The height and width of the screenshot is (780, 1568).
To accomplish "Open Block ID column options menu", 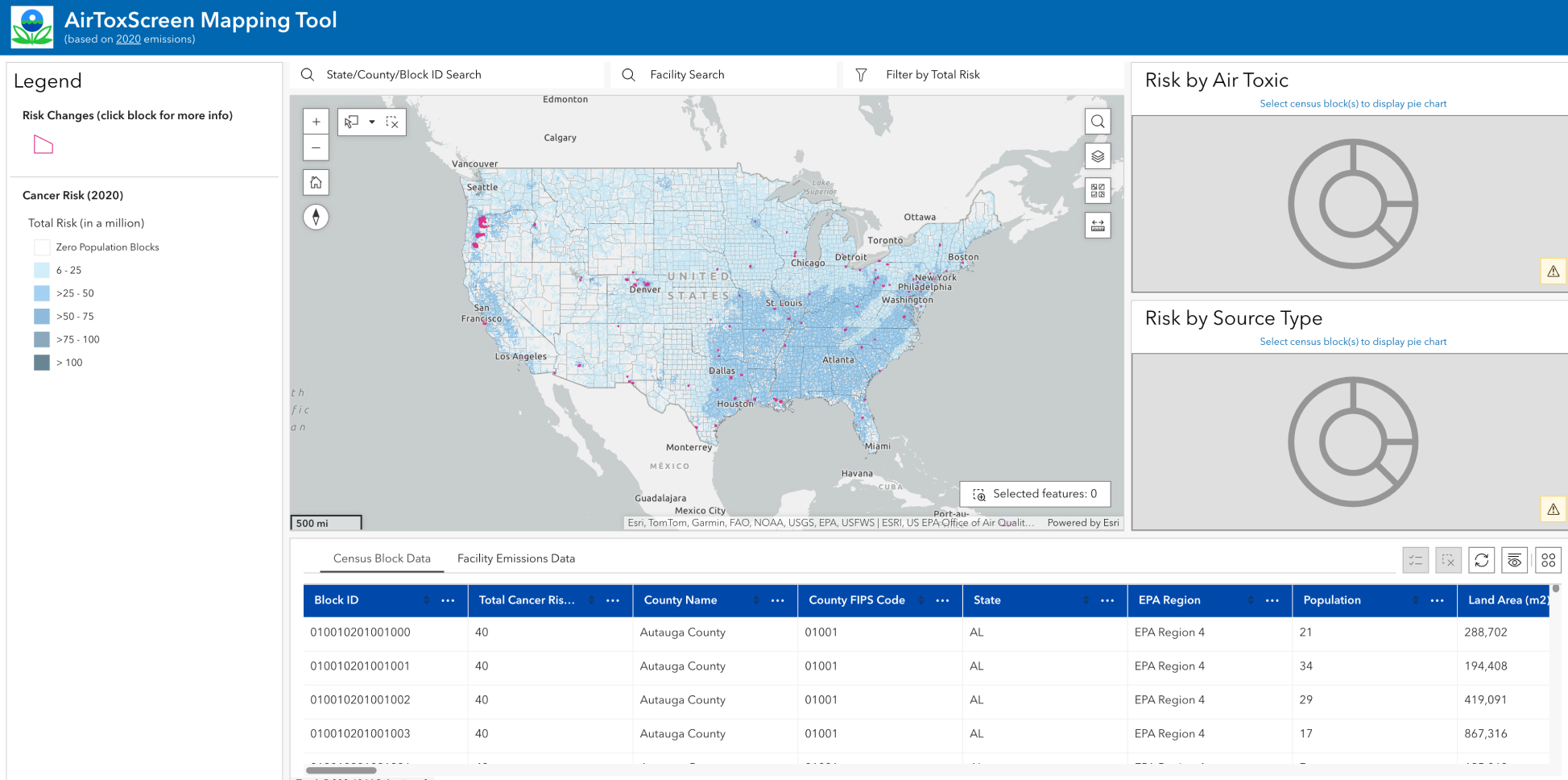I will (x=449, y=600).
